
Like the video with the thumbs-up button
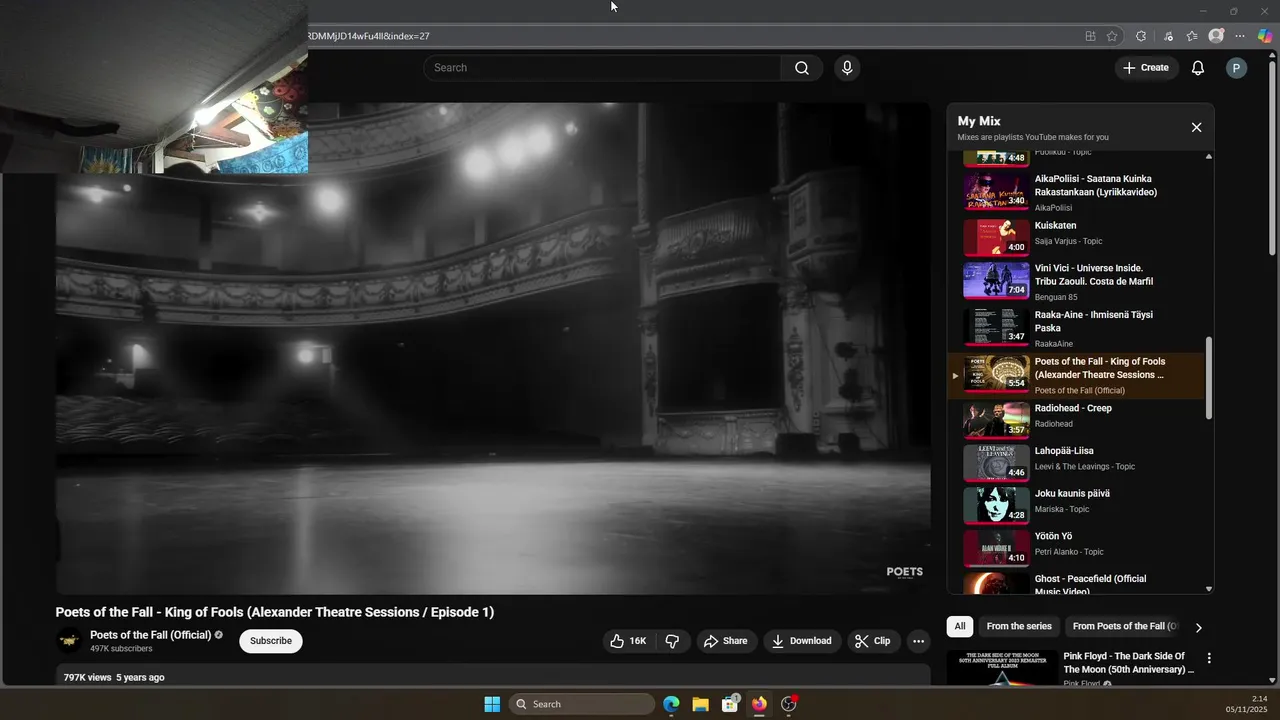coord(629,641)
